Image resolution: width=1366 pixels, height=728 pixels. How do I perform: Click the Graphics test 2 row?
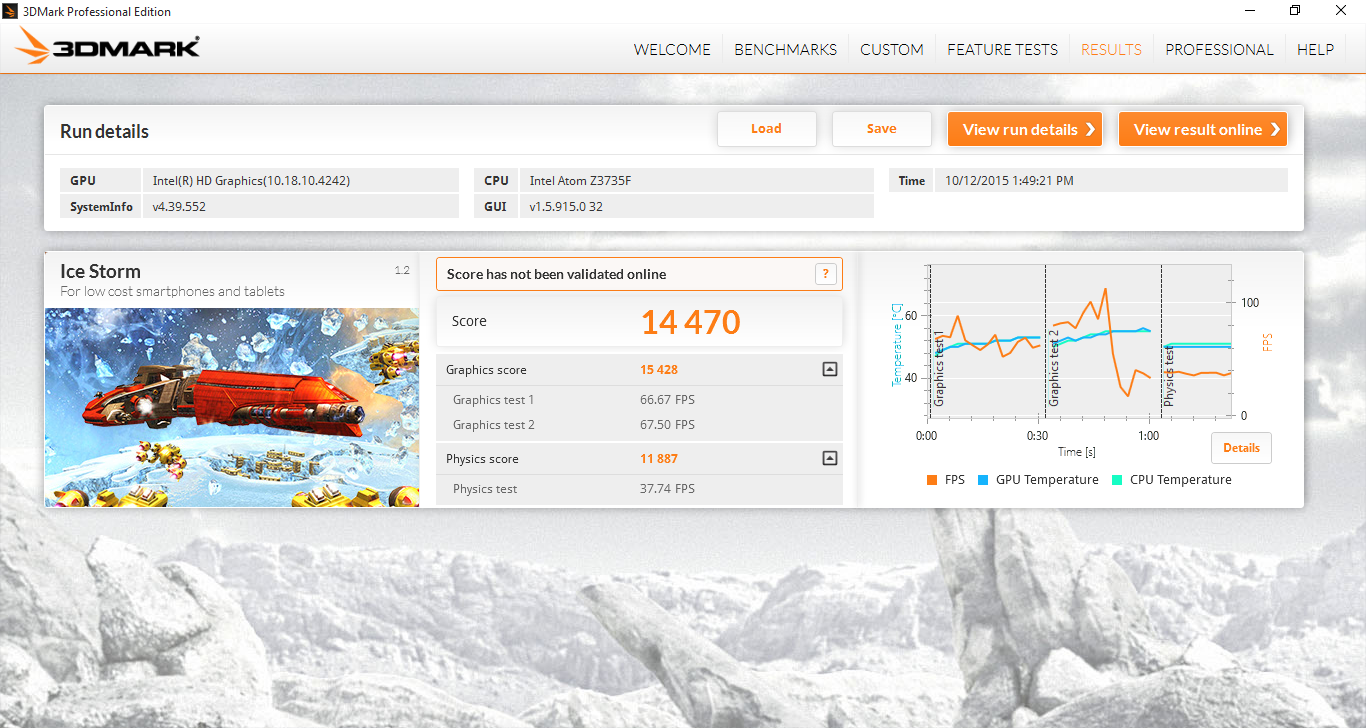tap(640, 425)
